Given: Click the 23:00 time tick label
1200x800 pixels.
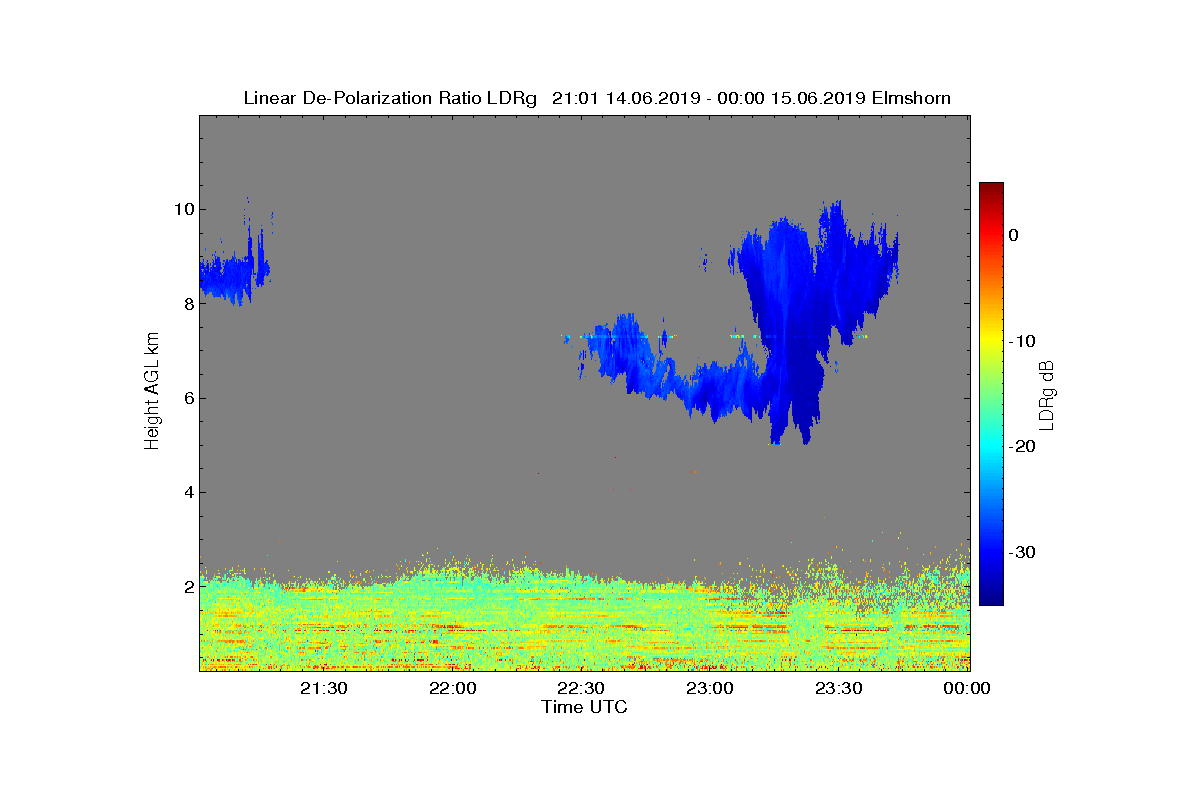Looking at the screenshot, I should coord(710,688).
